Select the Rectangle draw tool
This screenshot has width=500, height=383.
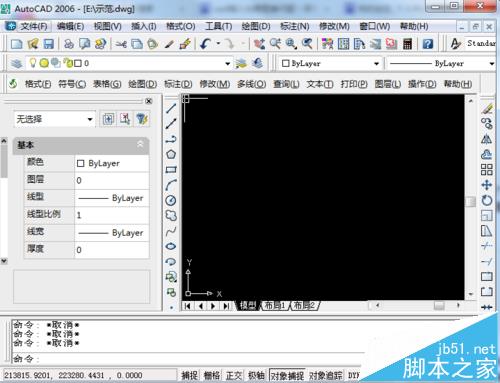point(171,169)
